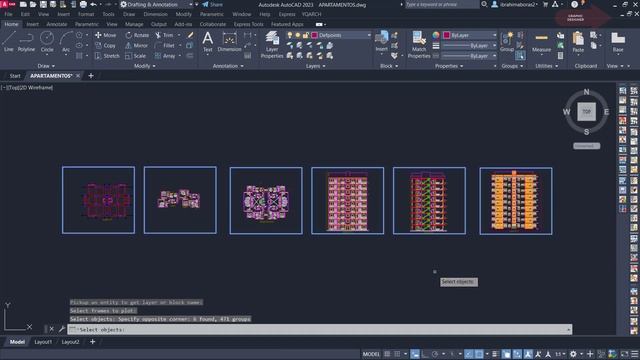Screen dimensions: 640x360
Task: Select the Line tool
Action: pyautogui.click(x=9, y=42)
